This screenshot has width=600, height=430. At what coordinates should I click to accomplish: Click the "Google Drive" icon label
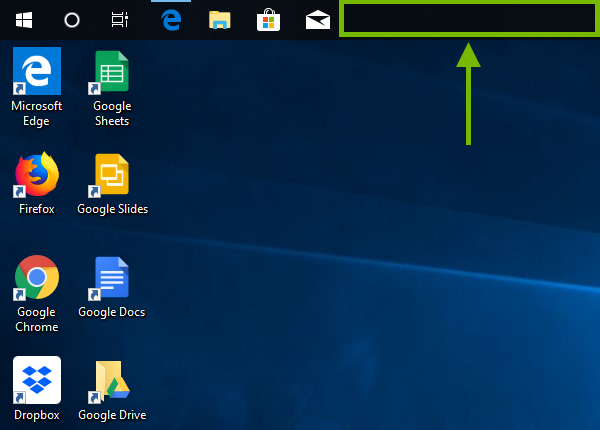click(112, 415)
